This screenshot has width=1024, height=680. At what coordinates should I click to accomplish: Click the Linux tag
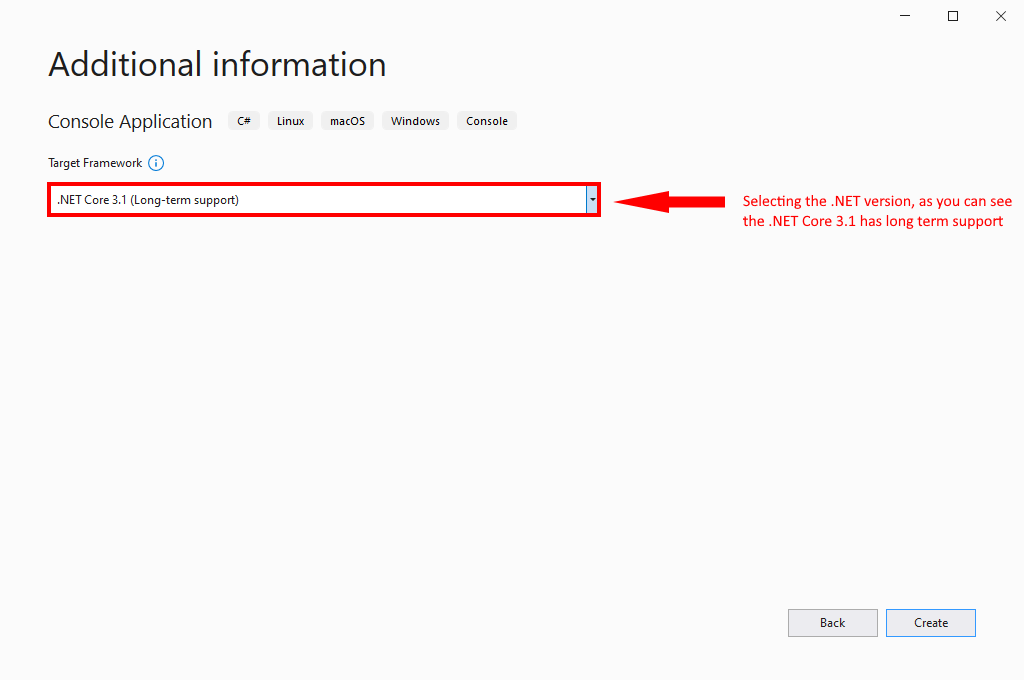(x=291, y=121)
